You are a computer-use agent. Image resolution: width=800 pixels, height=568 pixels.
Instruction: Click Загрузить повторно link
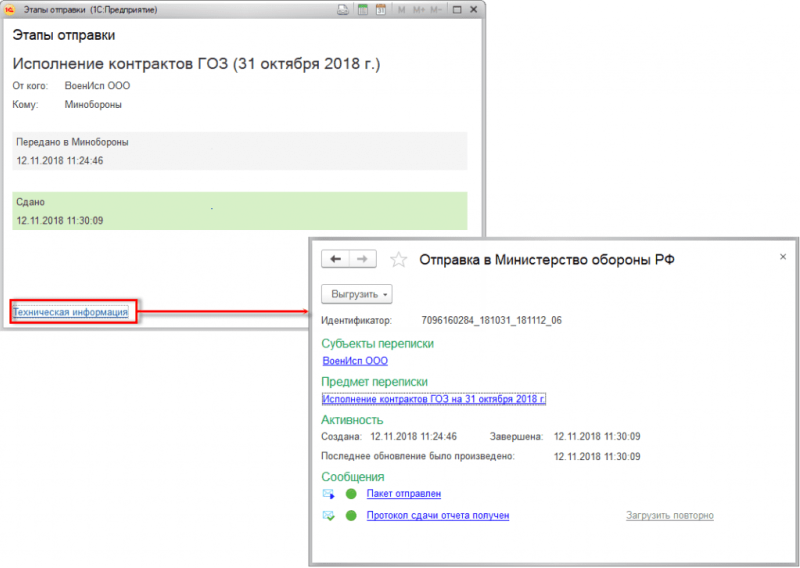(x=670, y=515)
